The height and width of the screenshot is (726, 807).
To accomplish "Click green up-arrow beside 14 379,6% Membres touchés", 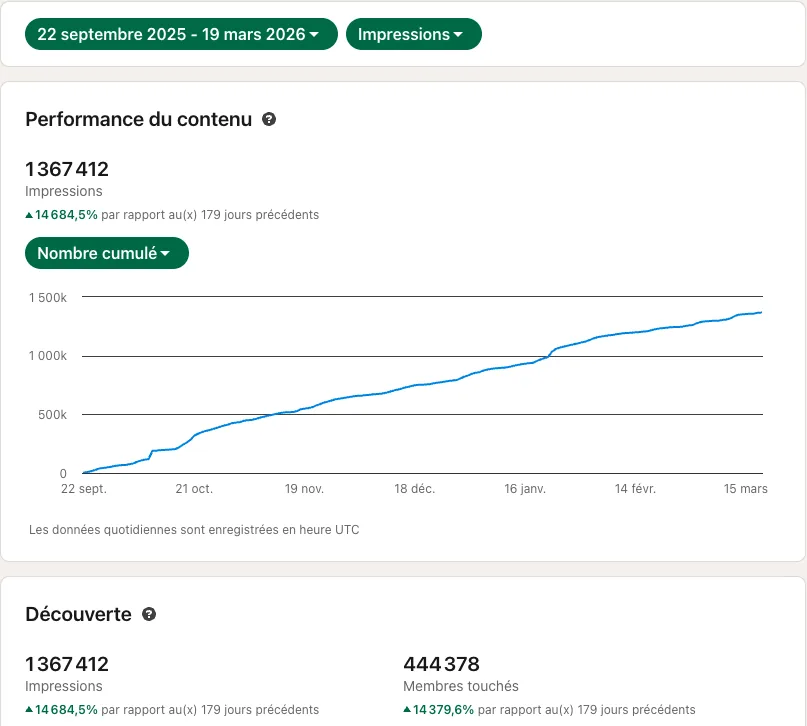I will pyautogui.click(x=407, y=710).
